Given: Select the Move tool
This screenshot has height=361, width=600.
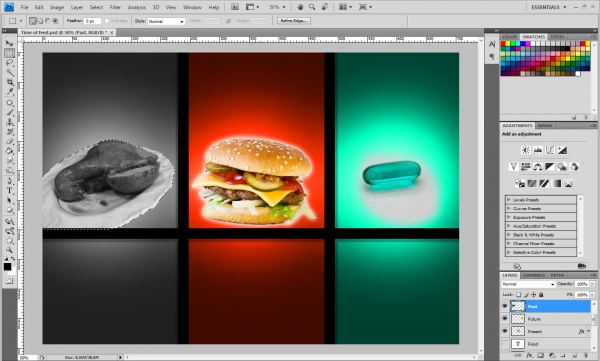Looking at the screenshot, I should [x=9, y=43].
